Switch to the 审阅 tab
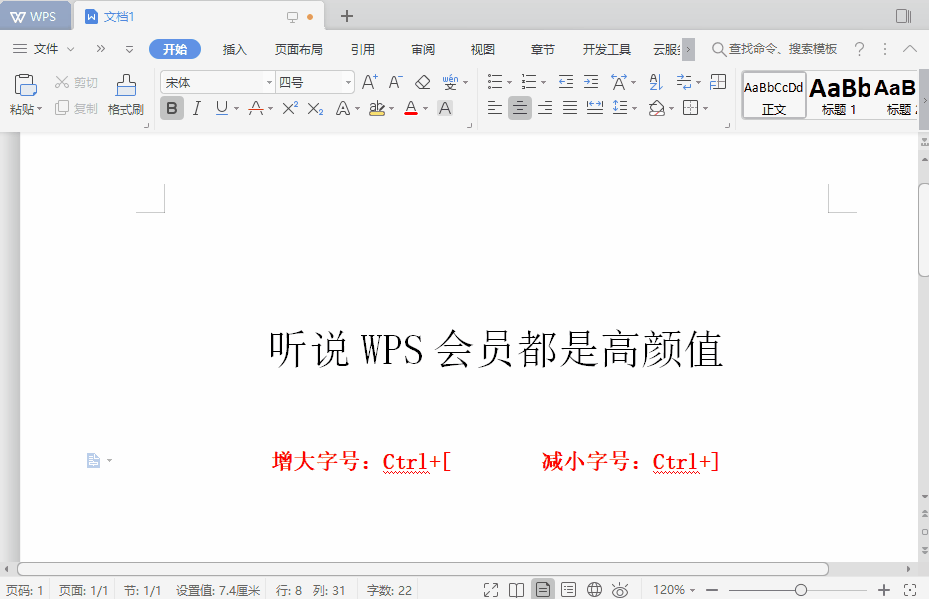The height and width of the screenshot is (599, 929). 423,49
